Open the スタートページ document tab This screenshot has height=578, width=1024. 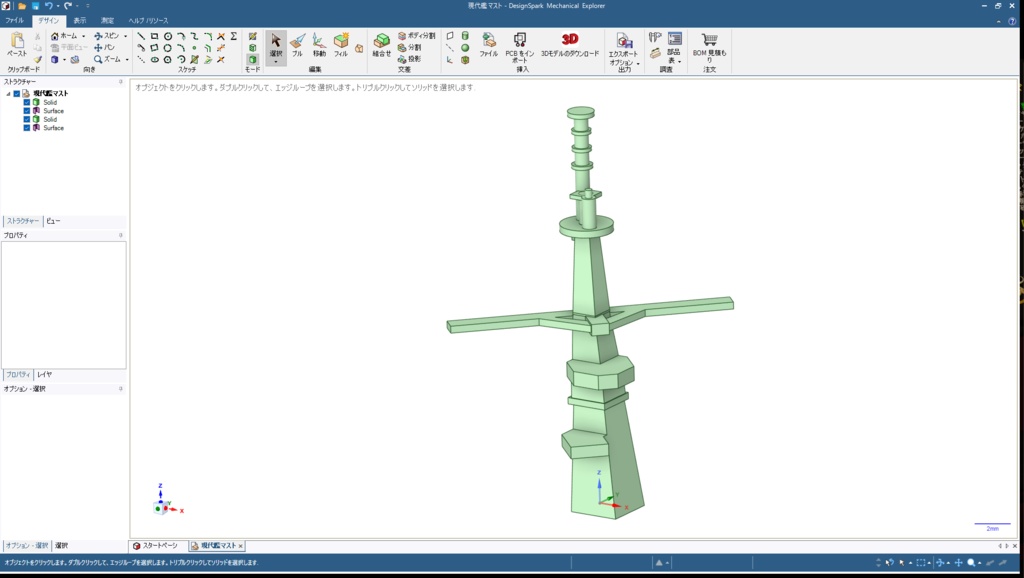155,545
